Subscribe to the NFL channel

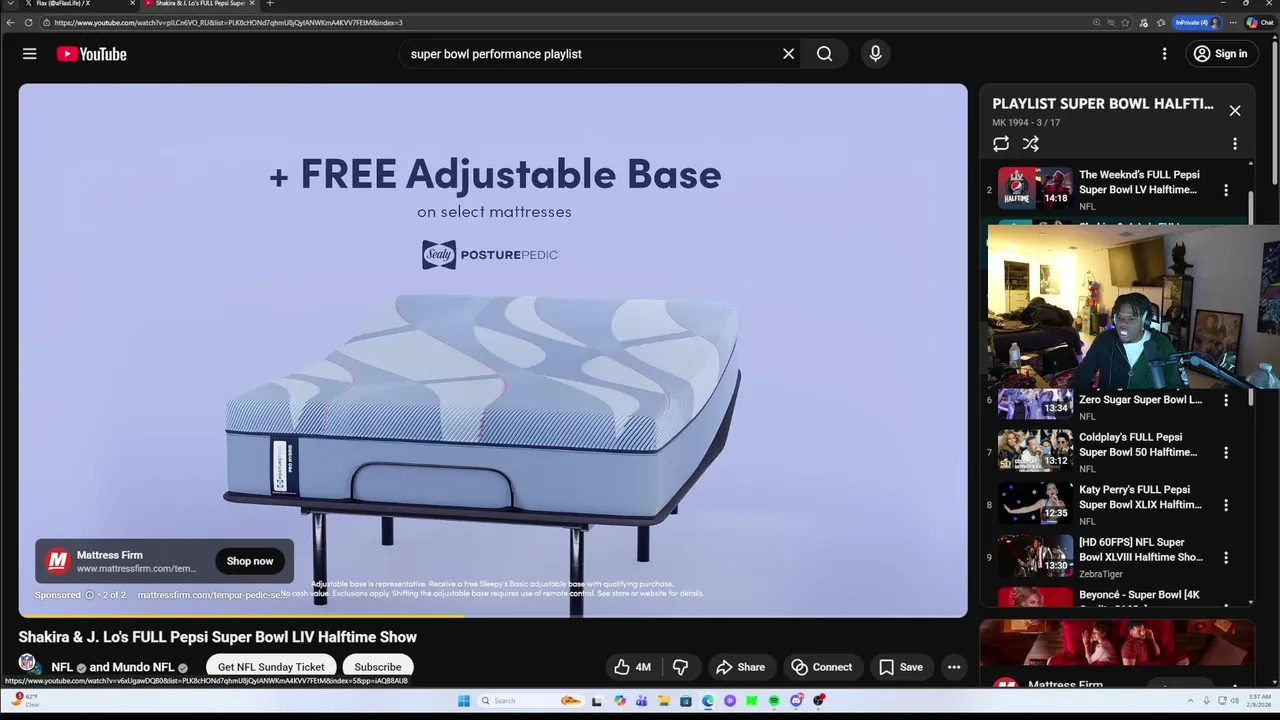pos(378,667)
